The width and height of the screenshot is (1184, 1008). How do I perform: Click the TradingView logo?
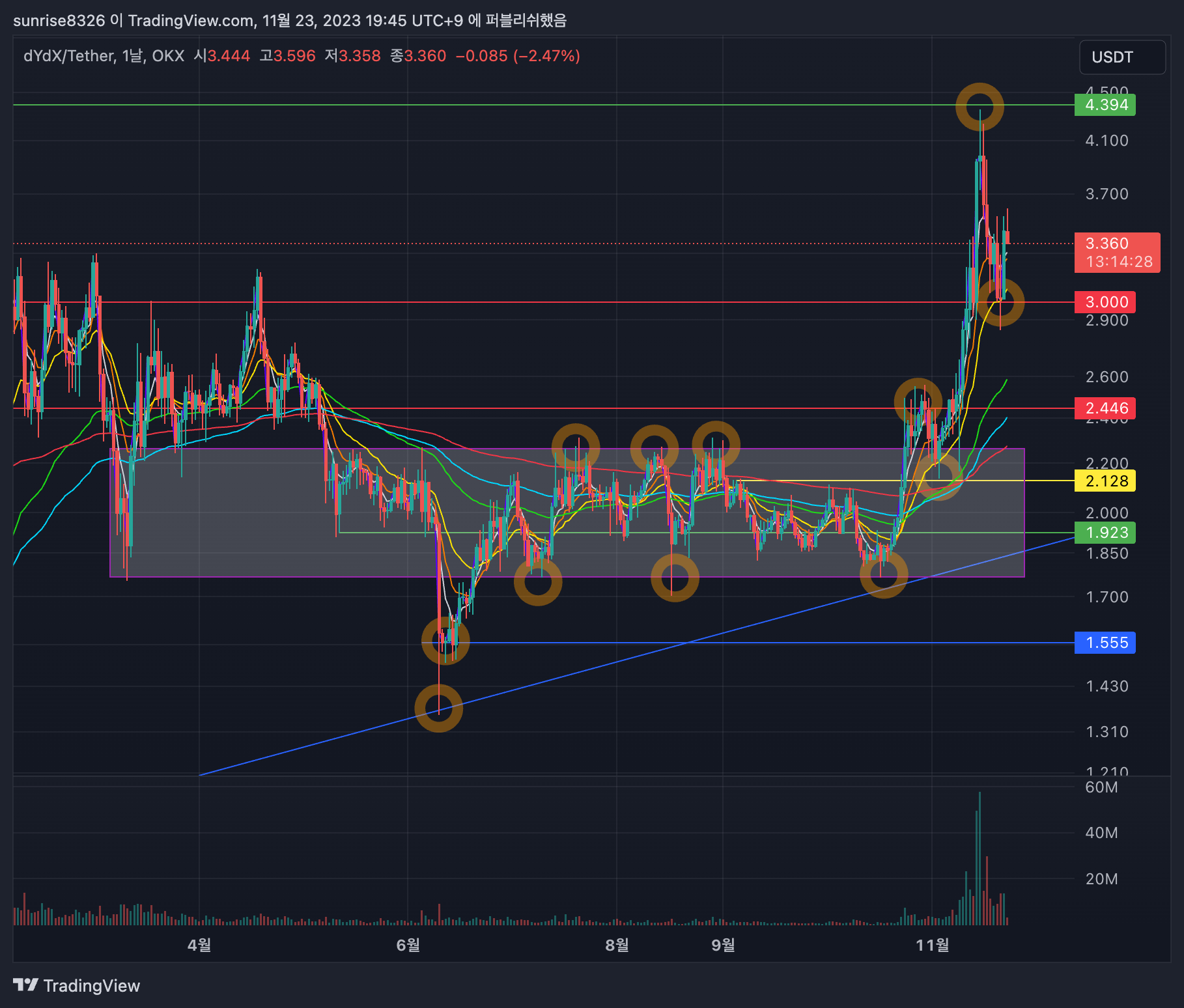pos(77,985)
